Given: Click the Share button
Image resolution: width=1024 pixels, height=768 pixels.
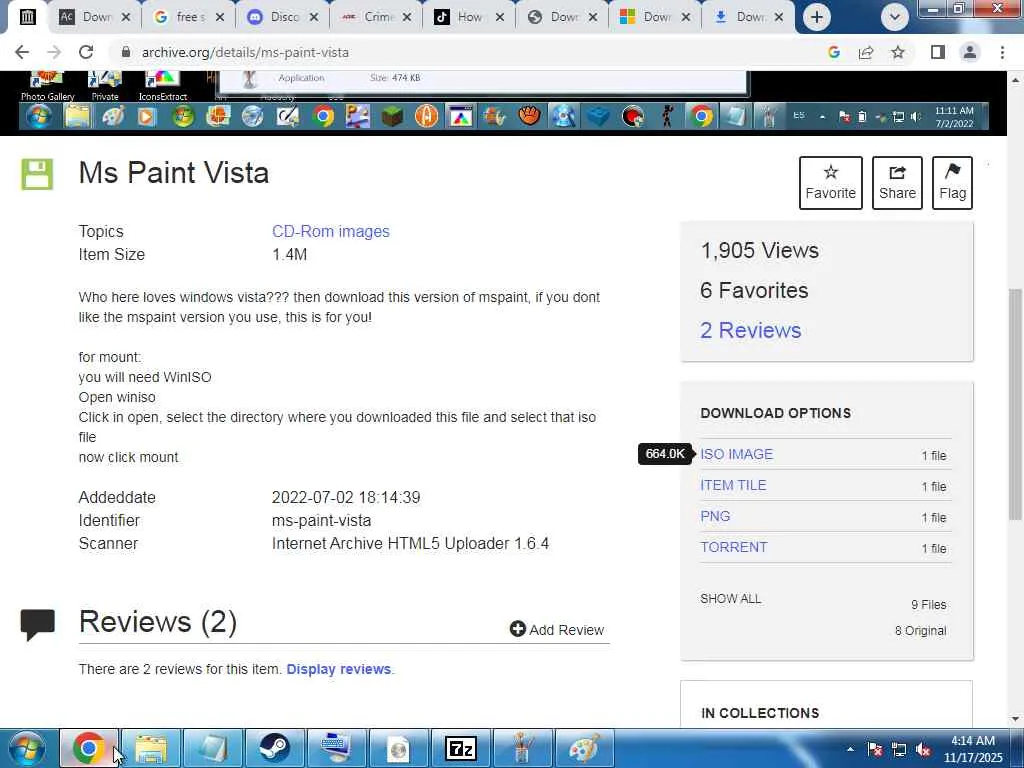Looking at the screenshot, I should [897, 183].
